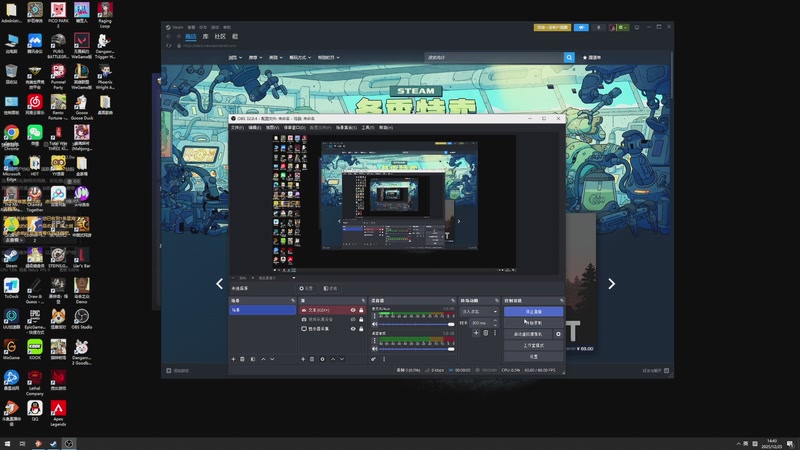Open Steam notifications bell icon
Viewport: 800px width, 450px height.
pyautogui.click(x=598, y=28)
